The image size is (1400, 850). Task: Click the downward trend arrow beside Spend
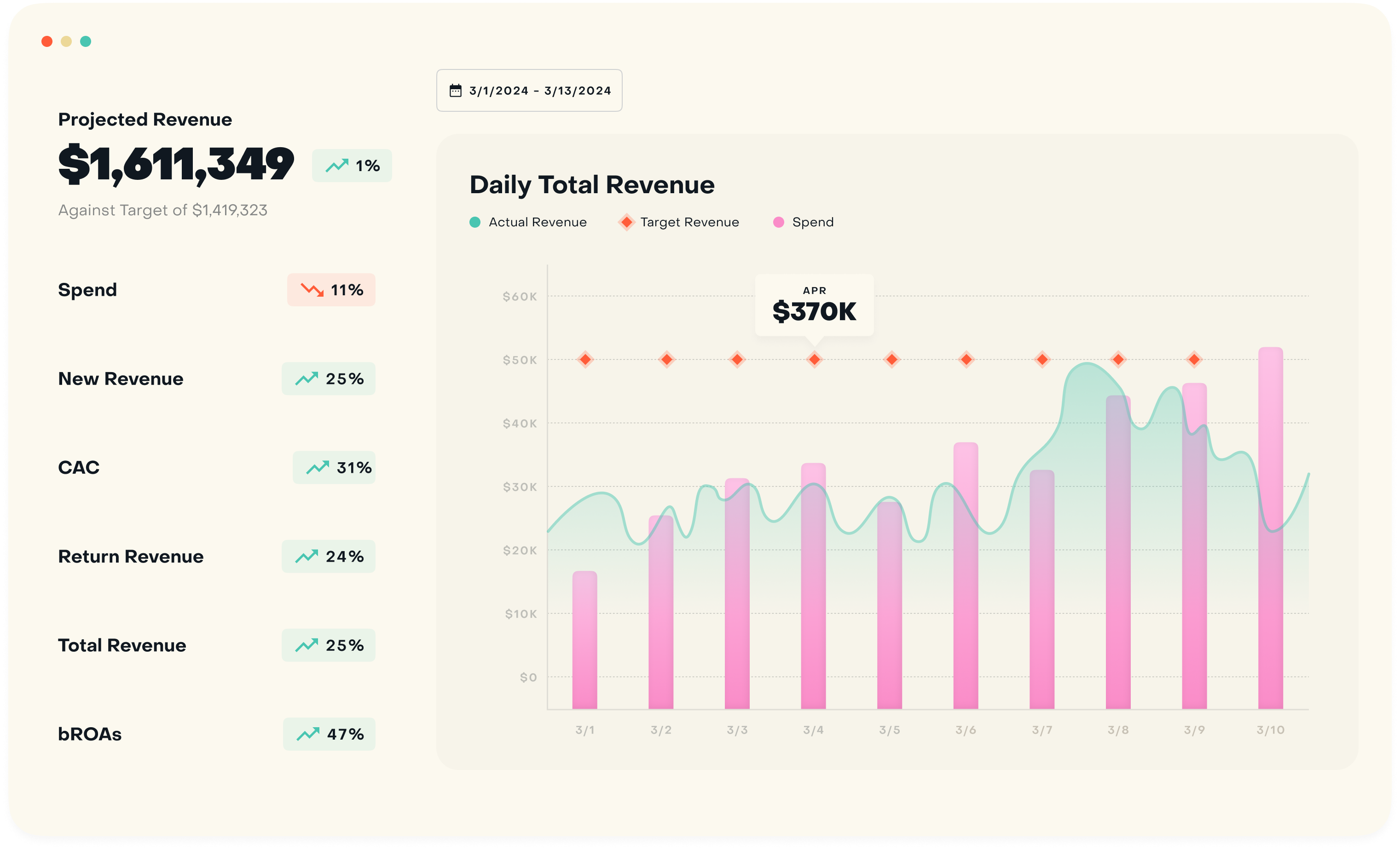tap(312, 290)
